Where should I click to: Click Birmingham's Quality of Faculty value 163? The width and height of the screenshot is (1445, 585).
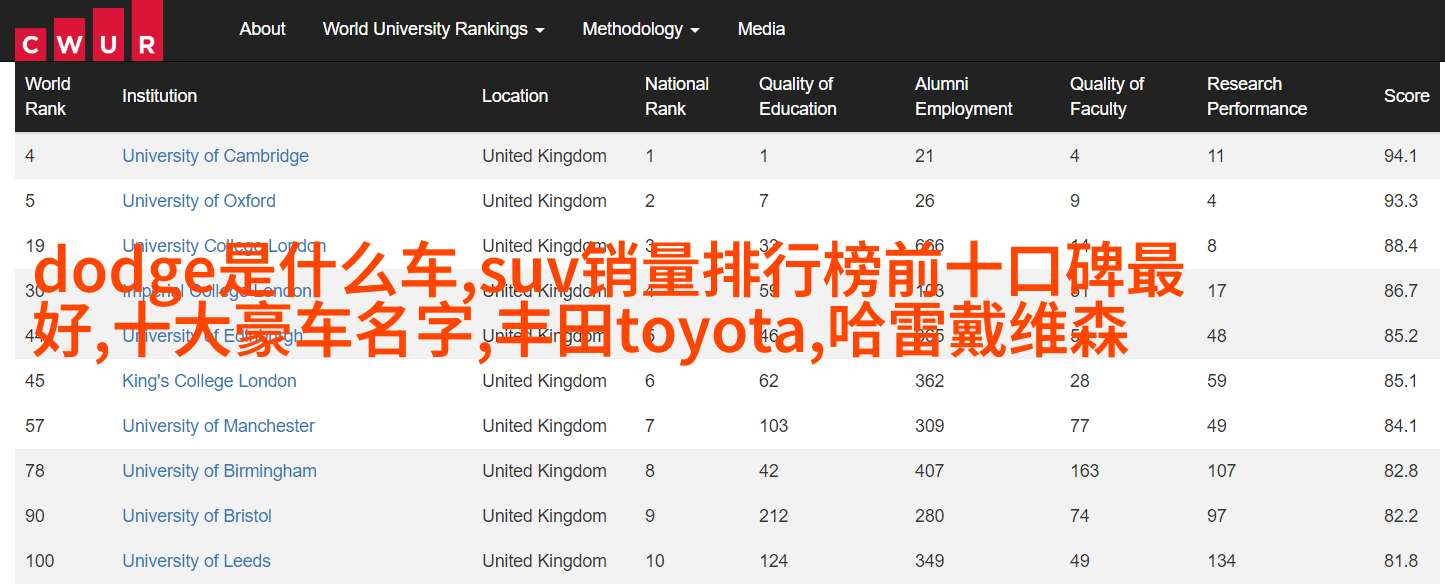tap(1085, 471)
